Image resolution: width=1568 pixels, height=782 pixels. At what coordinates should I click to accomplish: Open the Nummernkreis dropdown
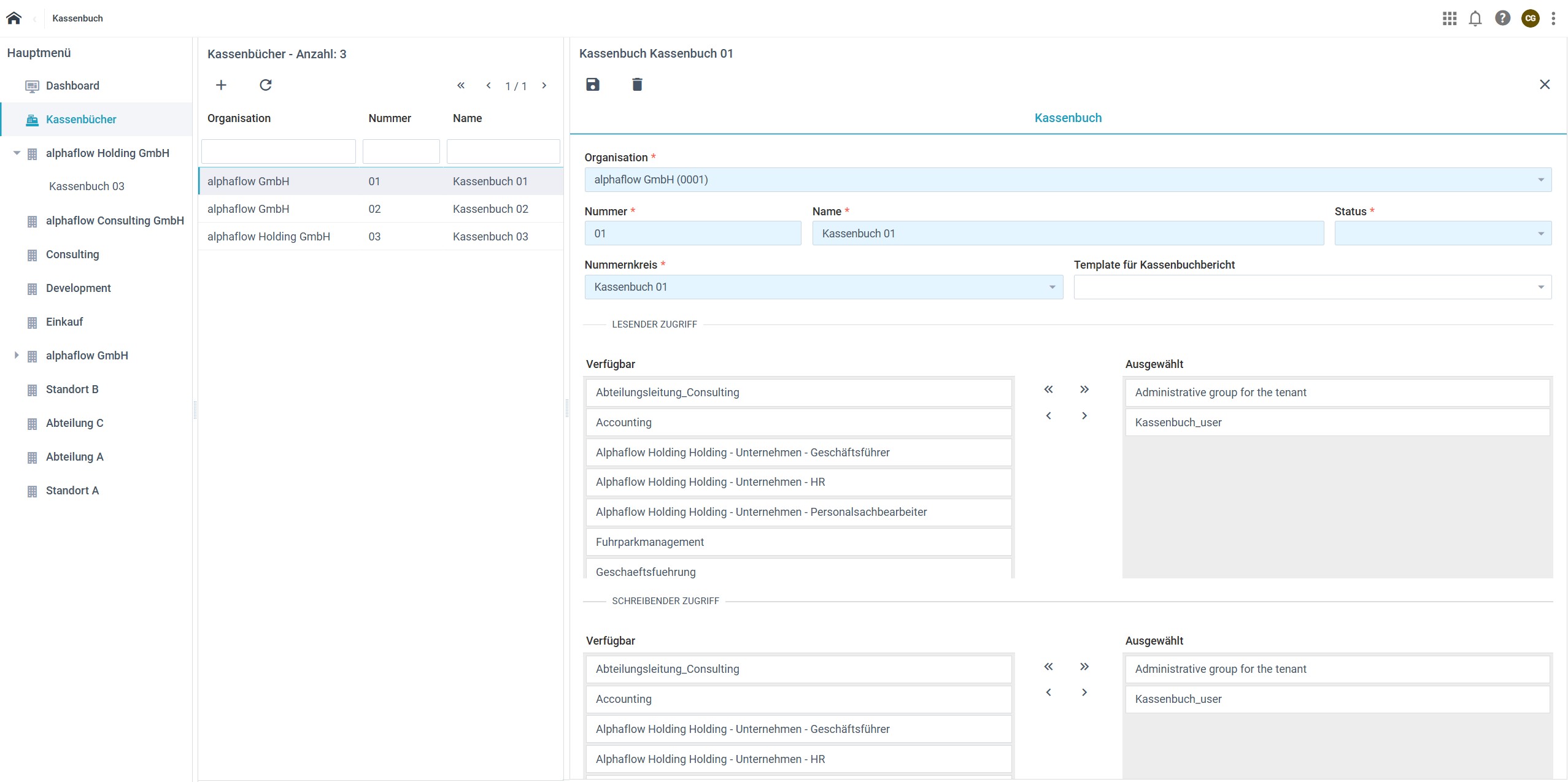click(823, 287)
